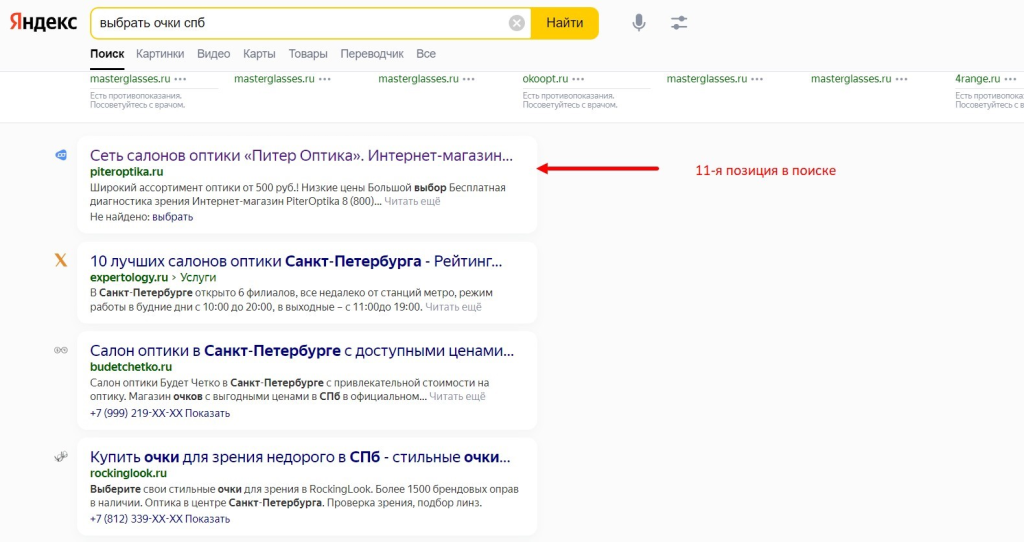Open the Все tab
Viewport: 1024px width, 542px height.
pos(426,54)
